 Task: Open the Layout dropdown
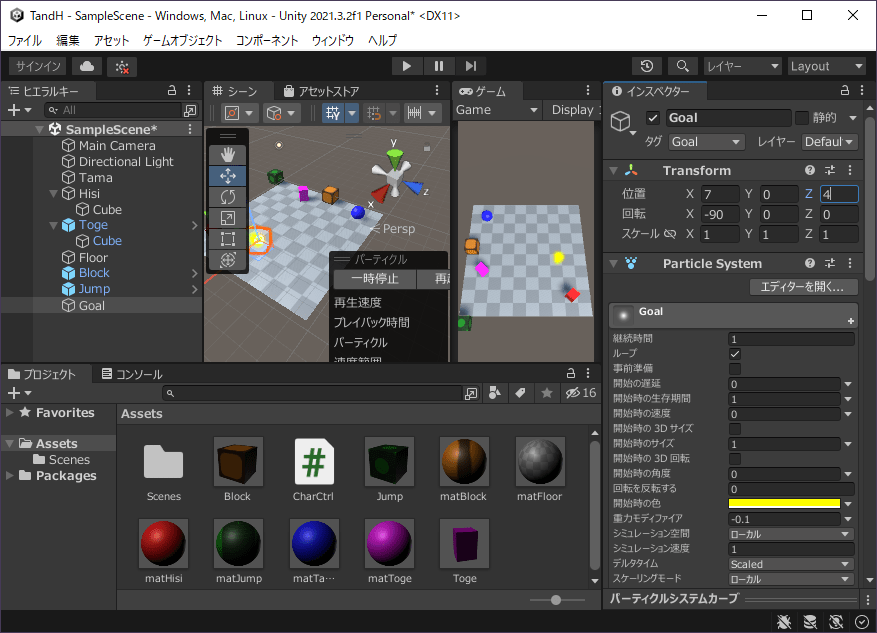825,66
